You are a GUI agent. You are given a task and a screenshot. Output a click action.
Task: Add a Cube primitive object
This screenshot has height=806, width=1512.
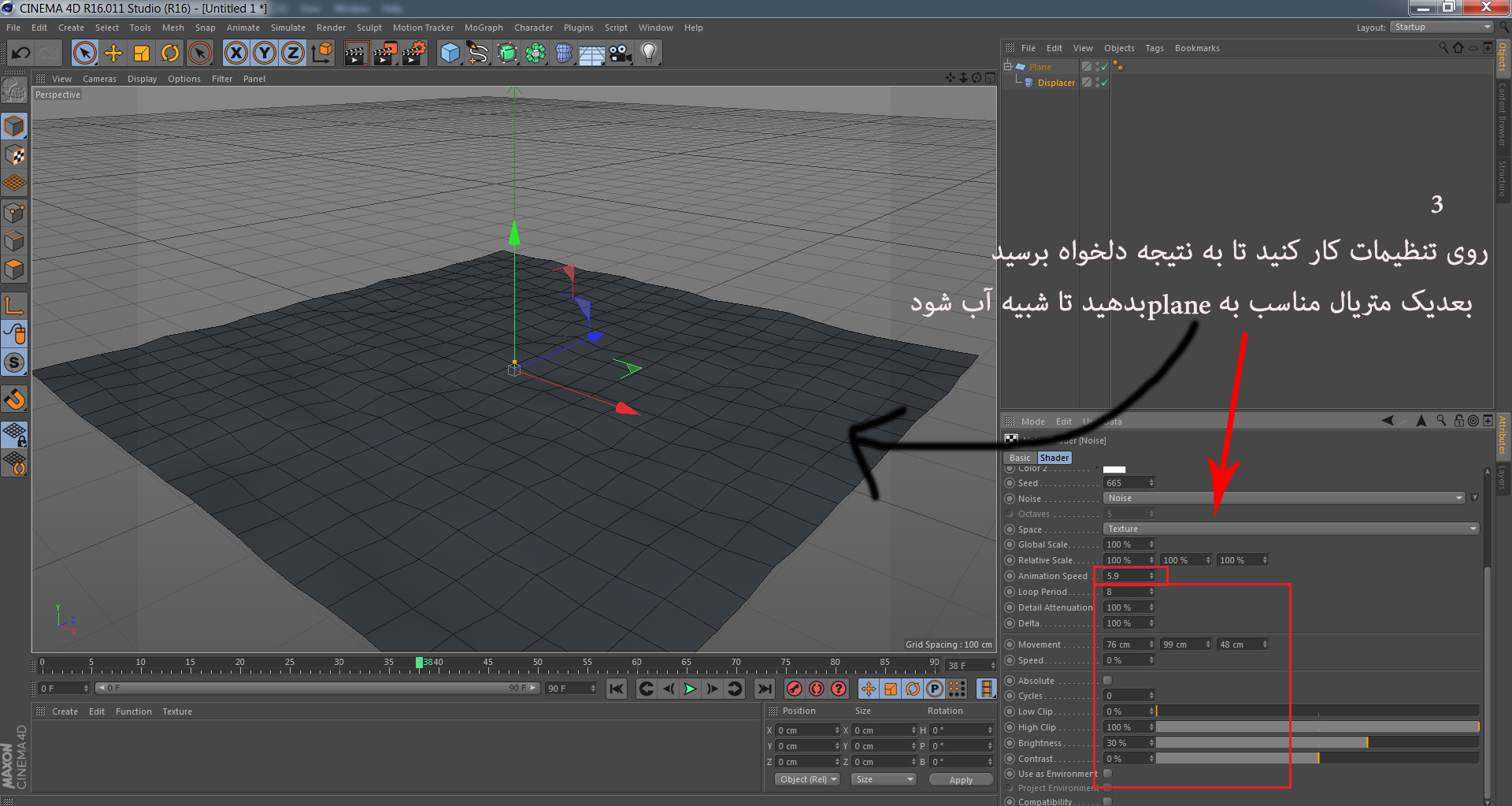(450, 54)
